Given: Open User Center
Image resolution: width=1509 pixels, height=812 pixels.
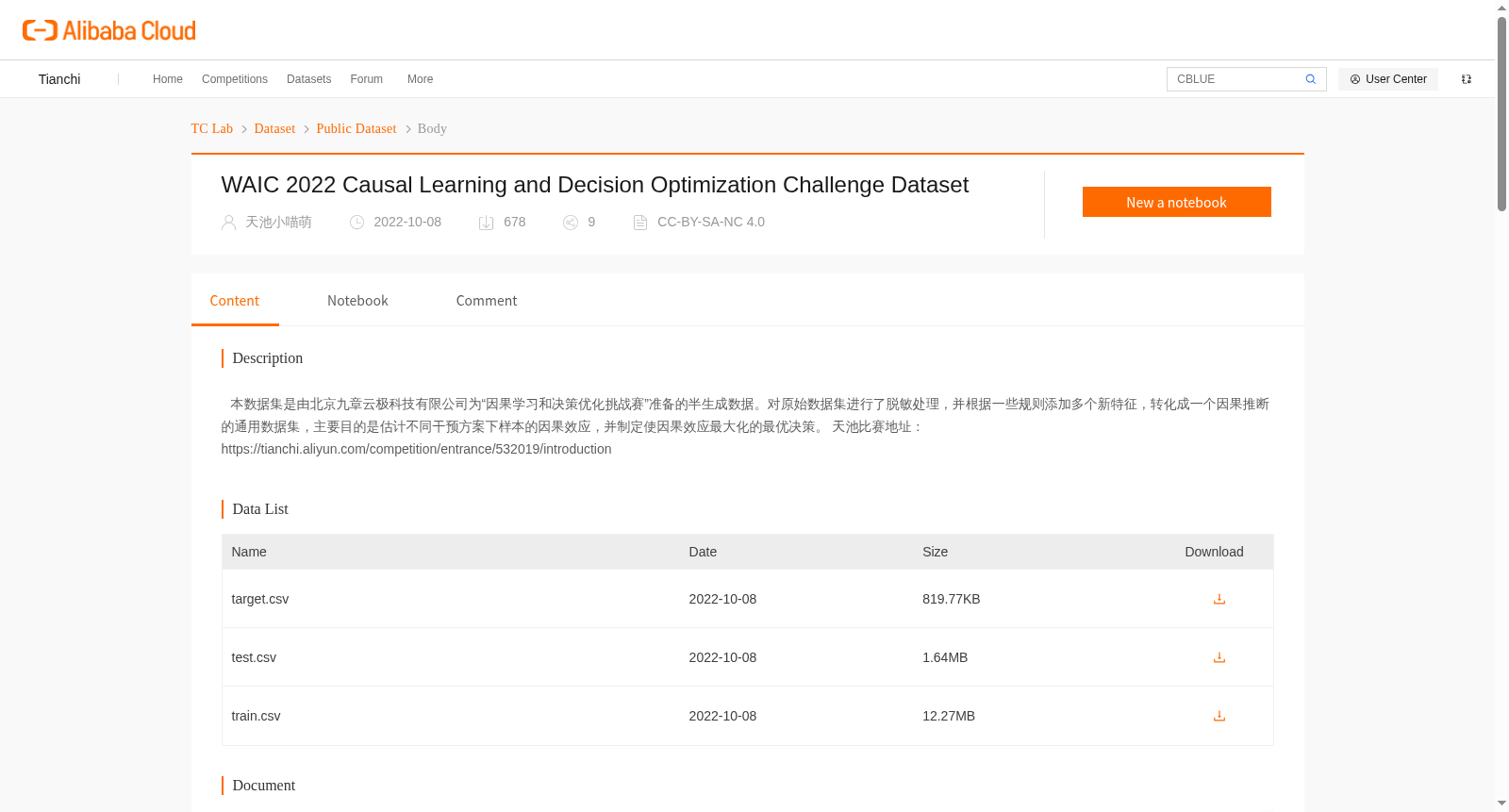Looking at the screenshot, I should coord(1388,79).
